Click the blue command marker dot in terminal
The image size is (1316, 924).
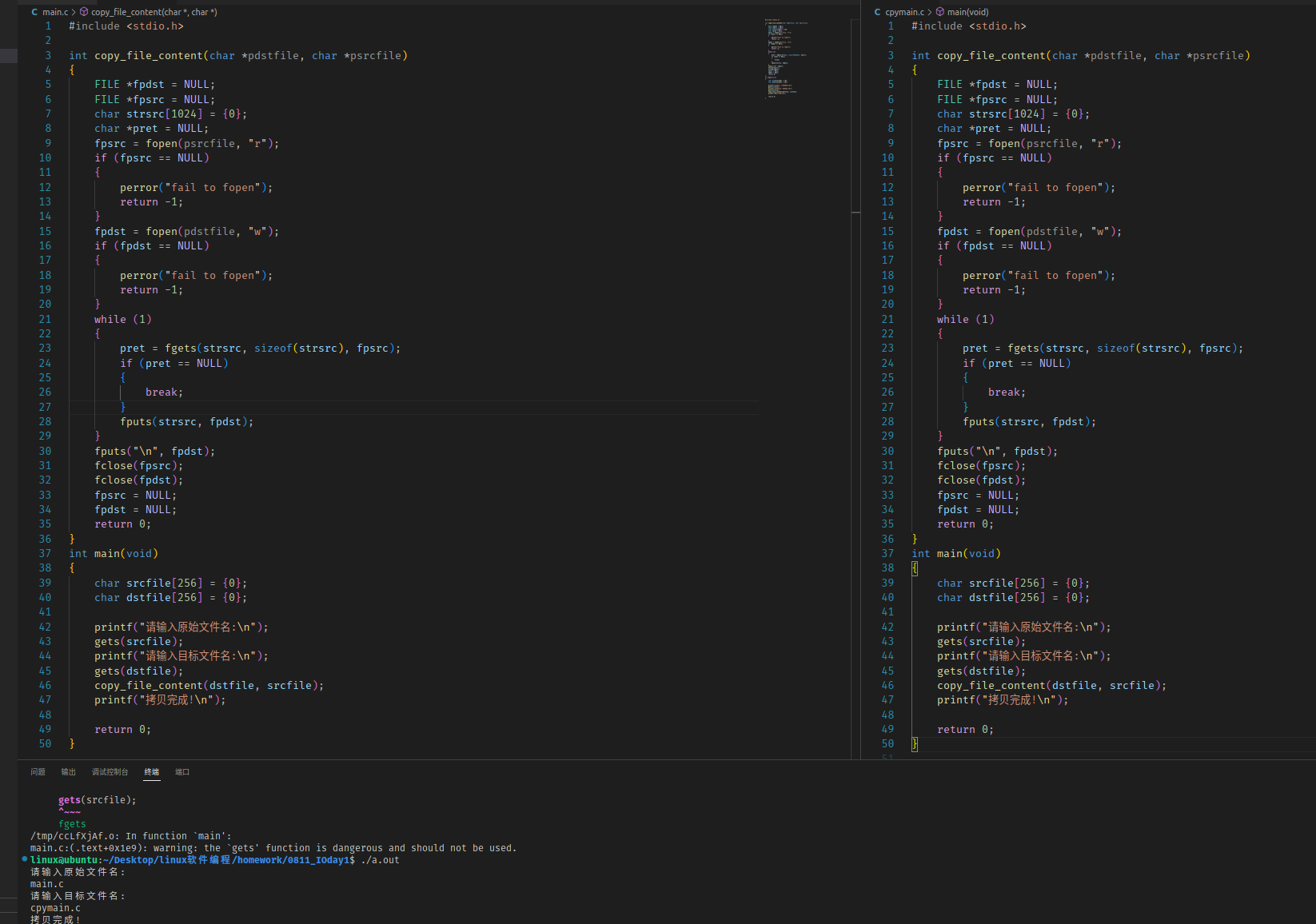(25, 858)
